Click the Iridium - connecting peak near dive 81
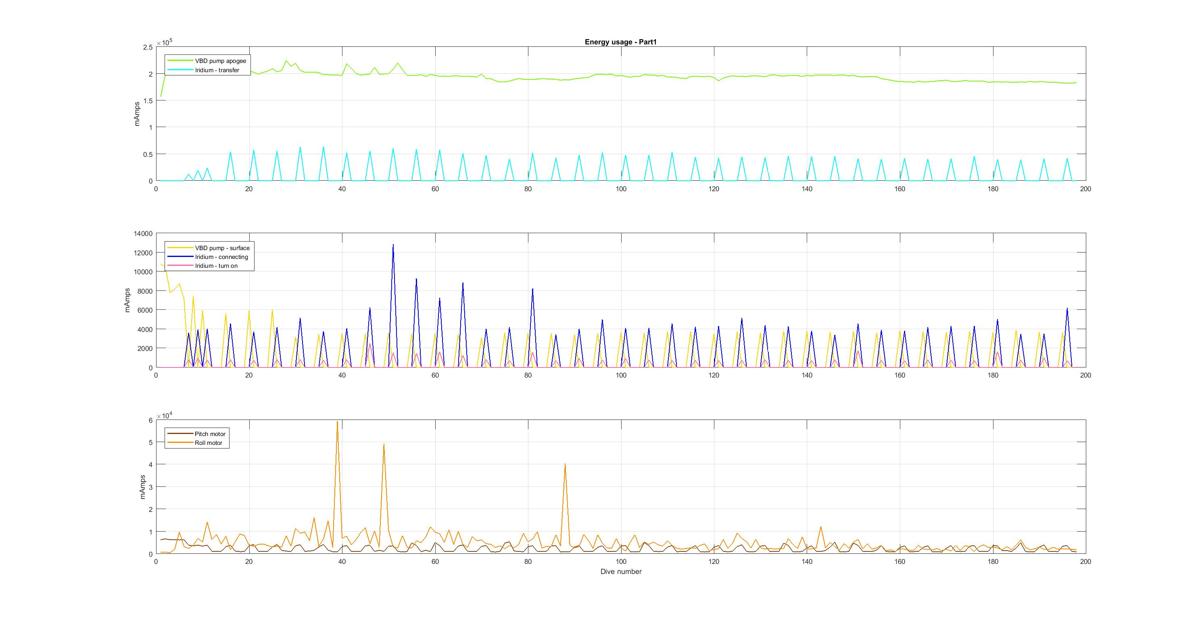 [x=533, y=289]
